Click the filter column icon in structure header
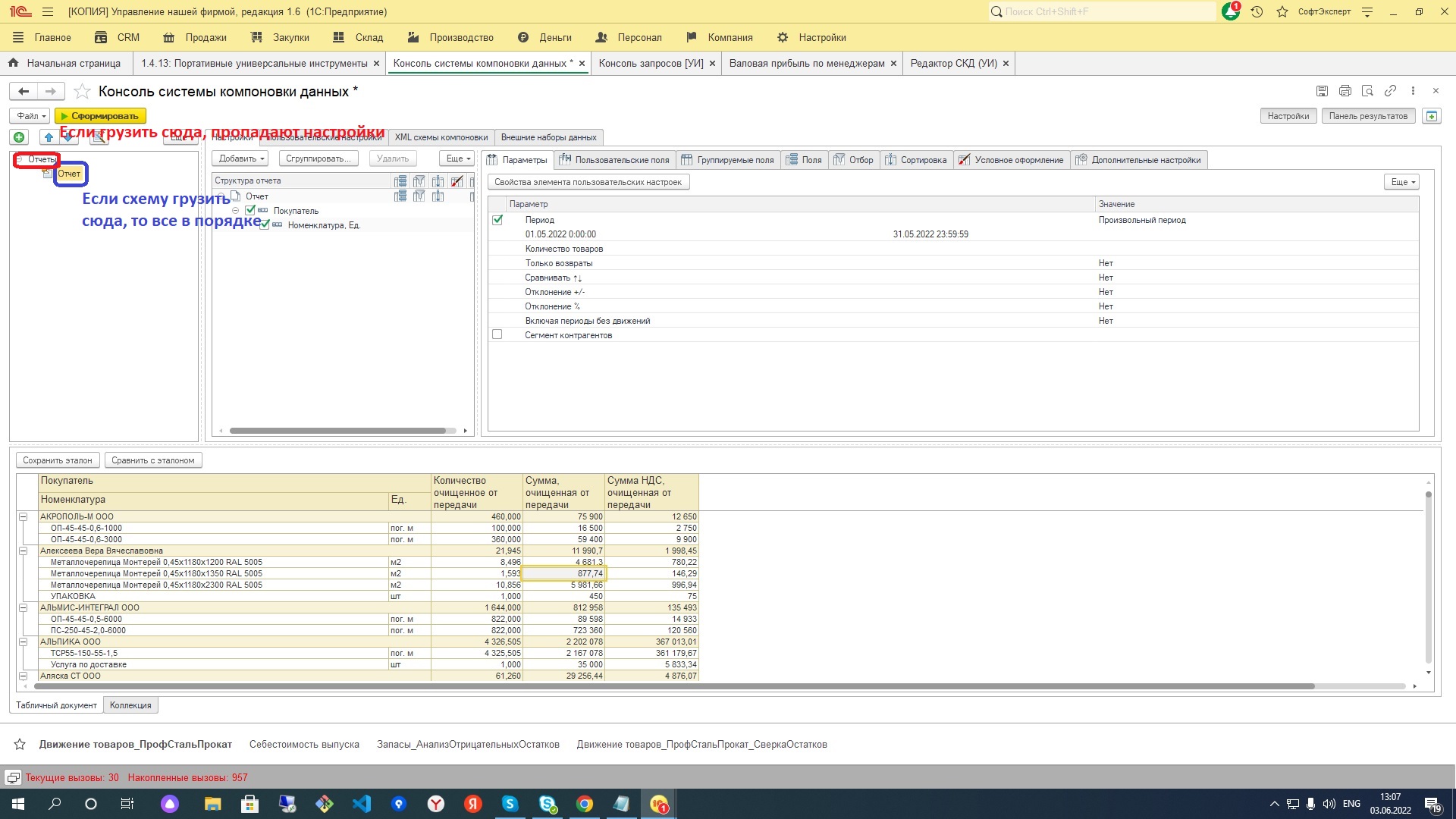The image size is (1456, 819). [419, 180]
